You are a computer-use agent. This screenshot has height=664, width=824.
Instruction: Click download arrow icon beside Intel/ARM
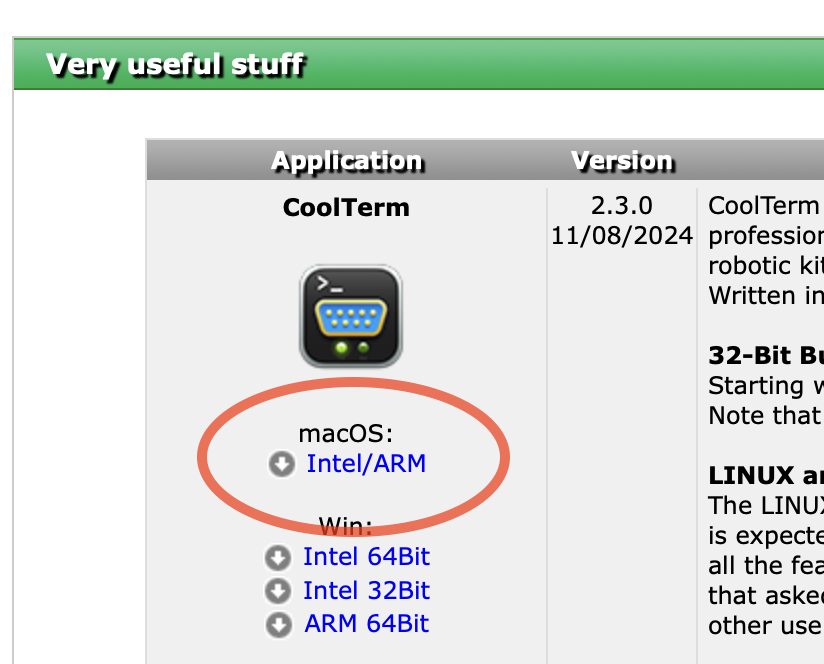point(282,464)
